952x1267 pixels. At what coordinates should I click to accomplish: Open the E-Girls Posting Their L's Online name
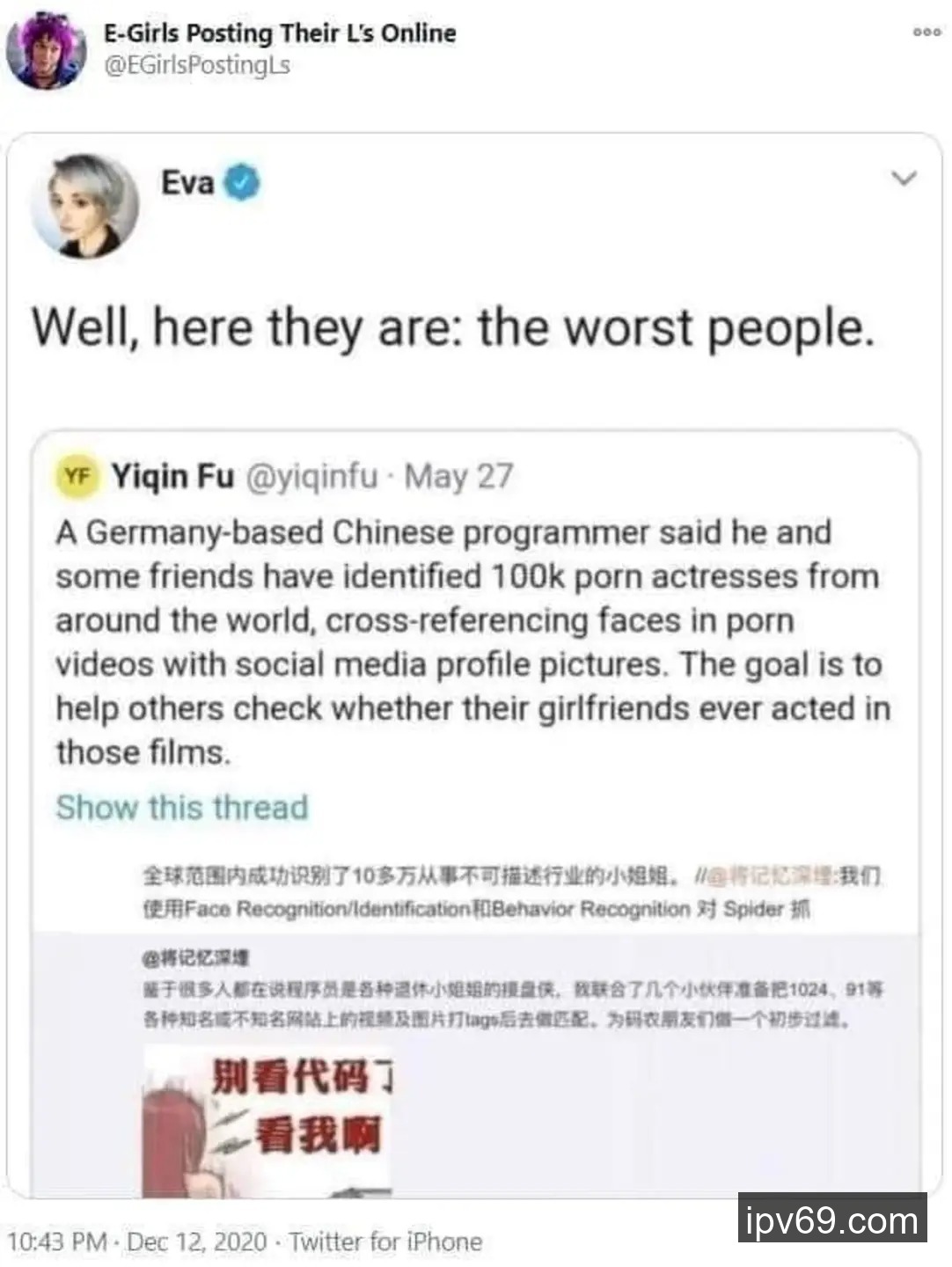(x=280, y=33)
